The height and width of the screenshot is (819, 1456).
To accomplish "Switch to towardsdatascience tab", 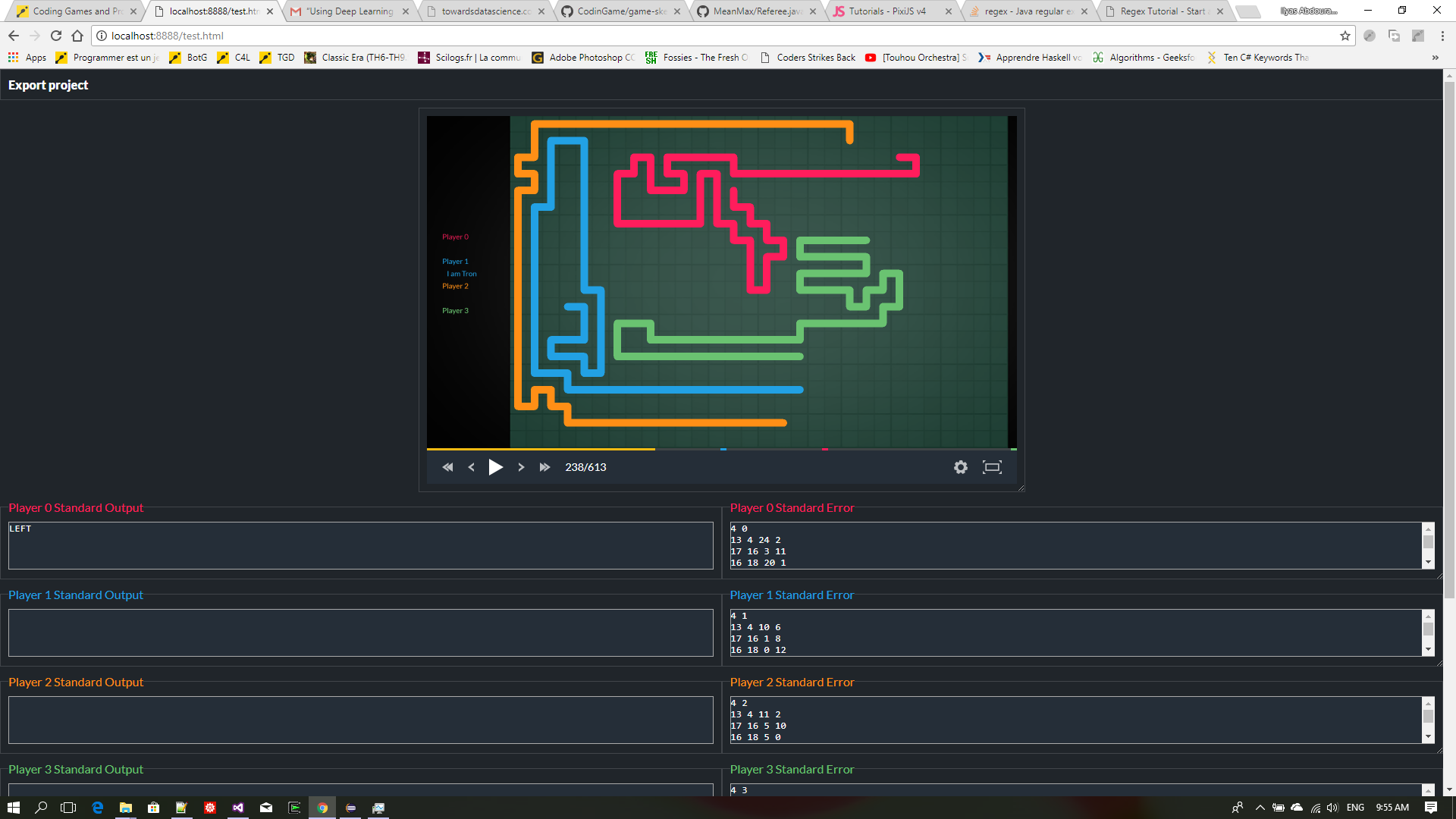I will point(485,11).
